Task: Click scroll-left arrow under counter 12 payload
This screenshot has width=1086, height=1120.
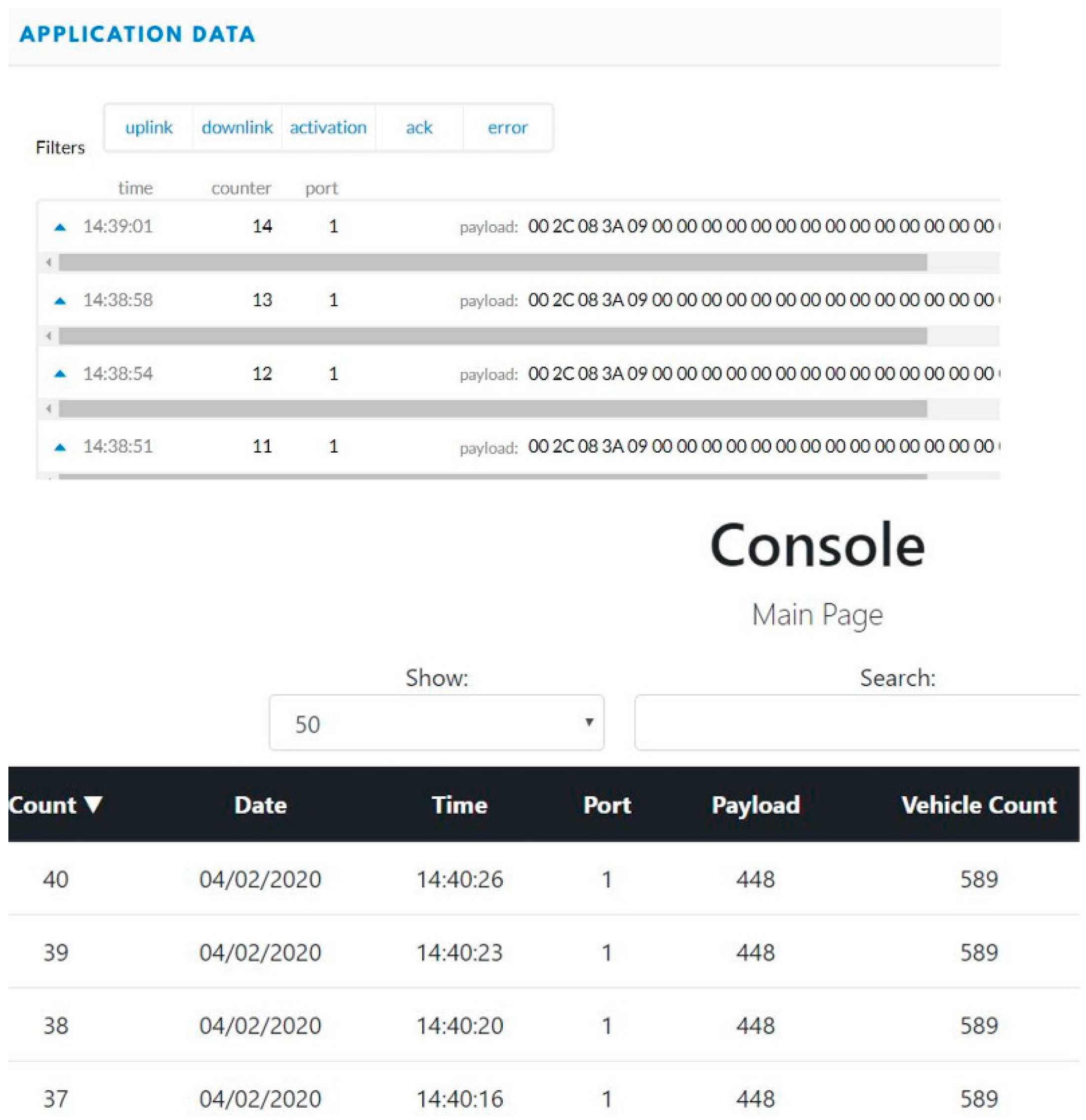Action: pos(48,409)
